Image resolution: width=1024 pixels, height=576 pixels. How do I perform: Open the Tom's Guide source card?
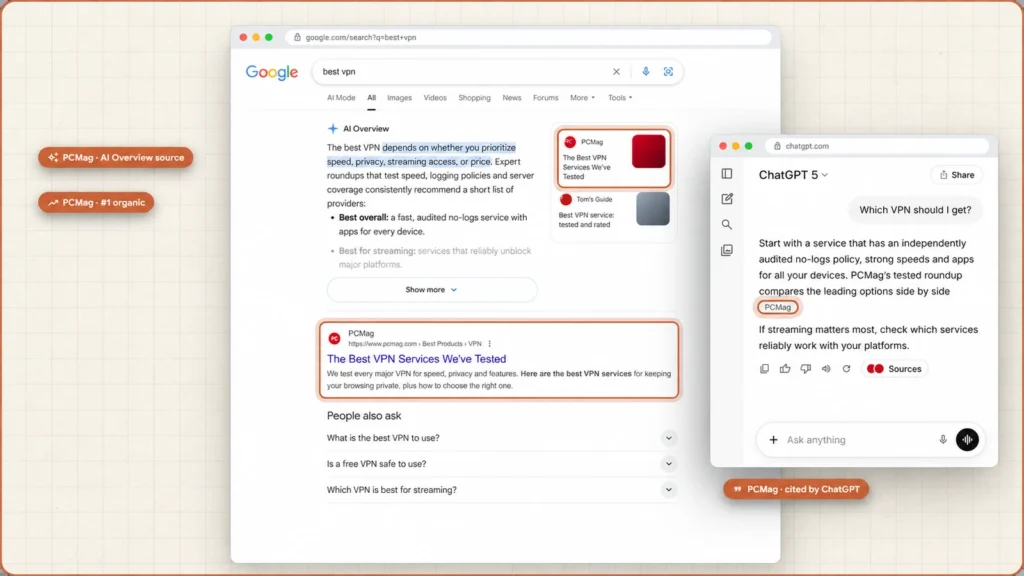click(x=613, y=210)
